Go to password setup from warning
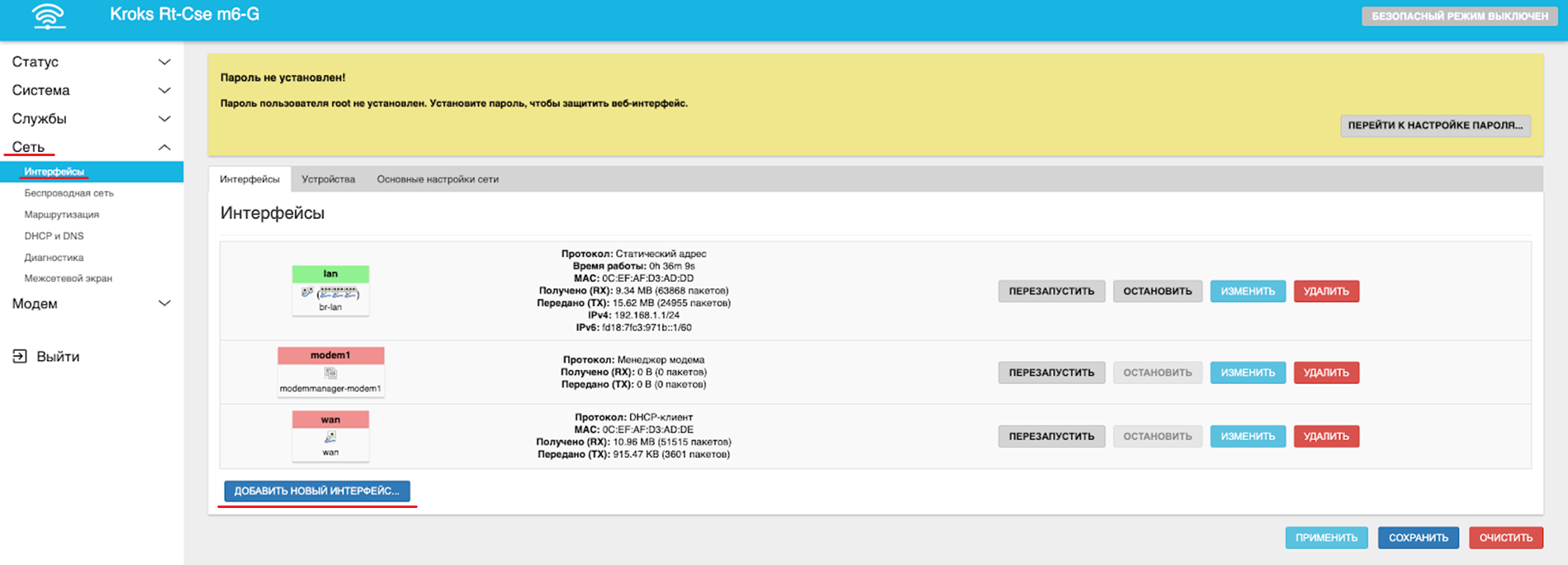Image resolution: width=1568 pixels, height=565 pixels. tap(1435, 126)
